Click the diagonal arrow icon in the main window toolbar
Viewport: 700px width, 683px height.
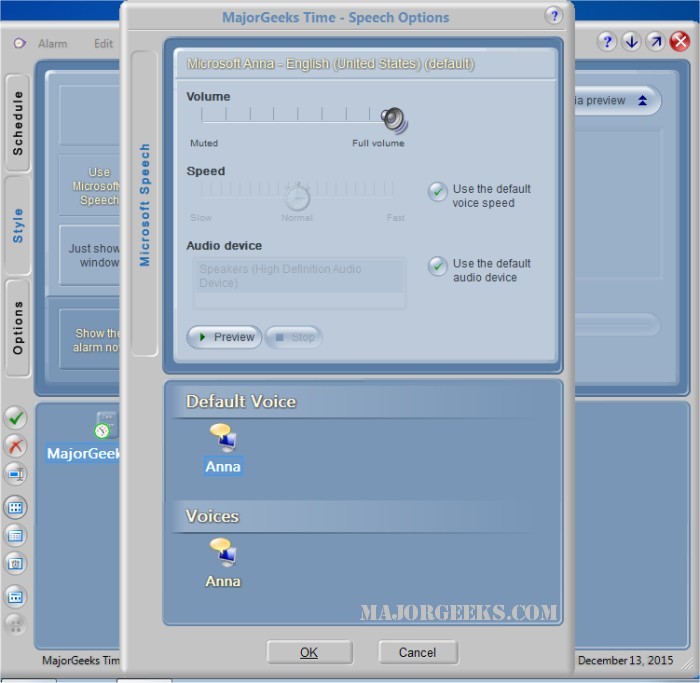(x=655, y=42)
